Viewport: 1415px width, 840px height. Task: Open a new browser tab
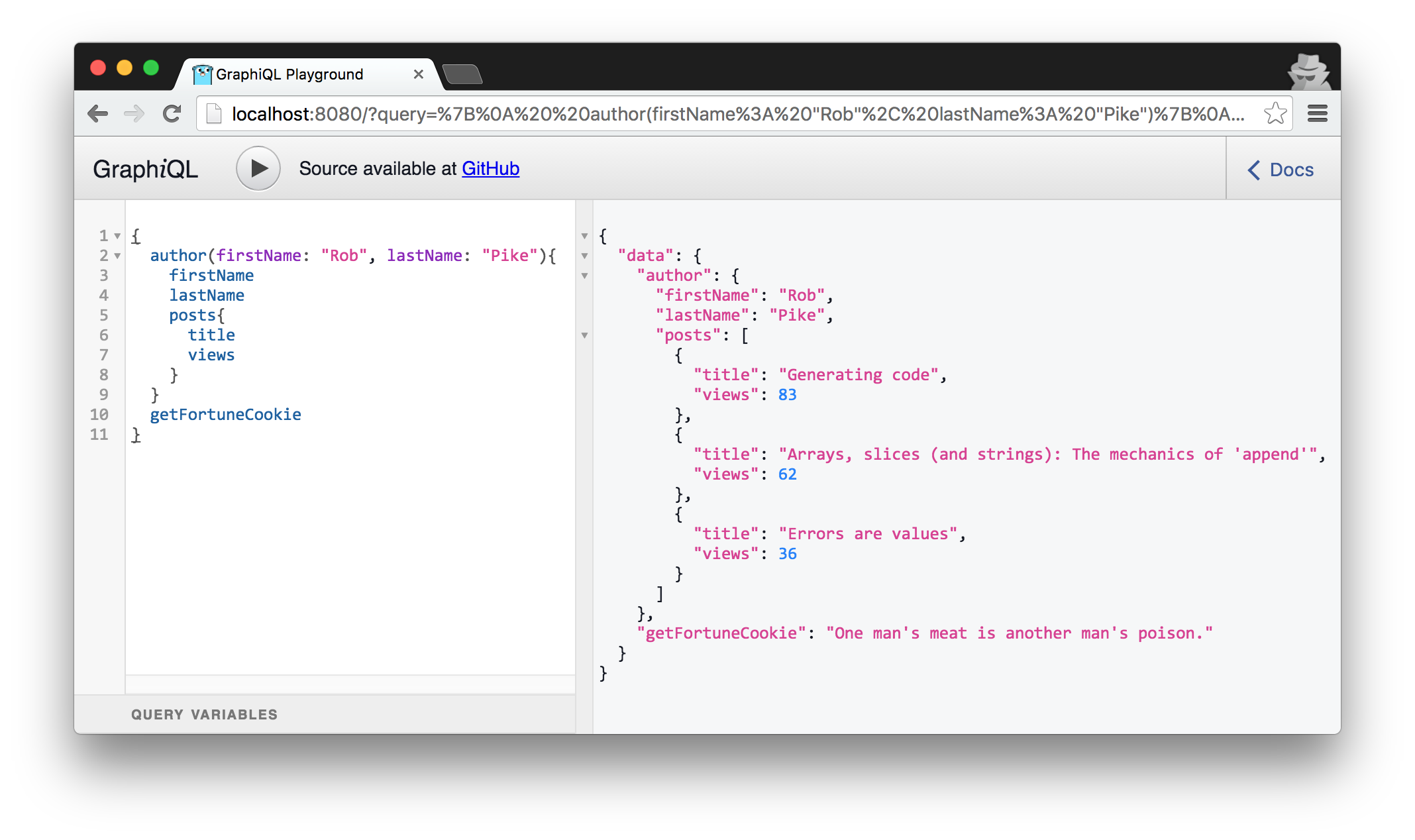(462, 74)
